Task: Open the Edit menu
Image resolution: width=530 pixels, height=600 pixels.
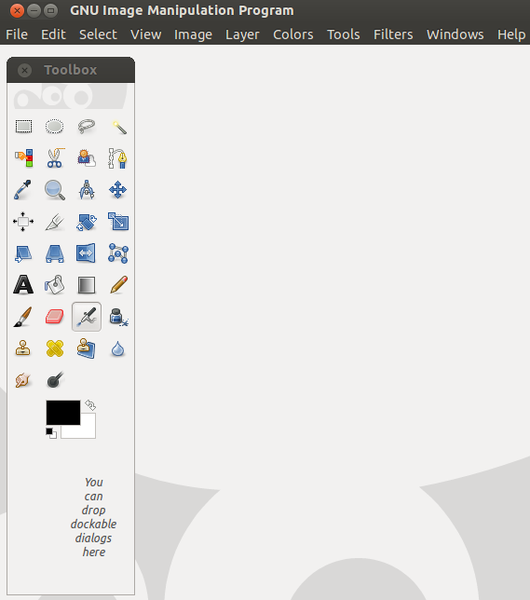Action: pyautogui.click(x=54, y=35)
